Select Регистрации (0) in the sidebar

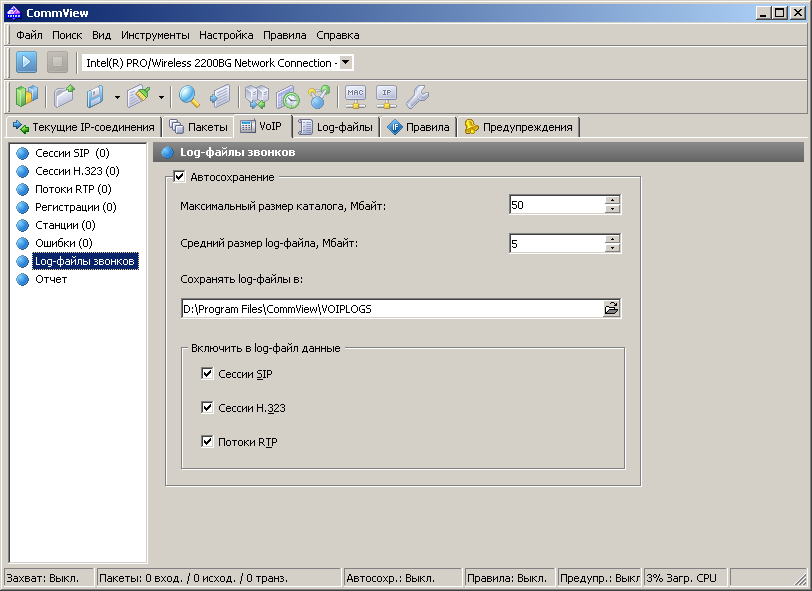coord(76,207)
